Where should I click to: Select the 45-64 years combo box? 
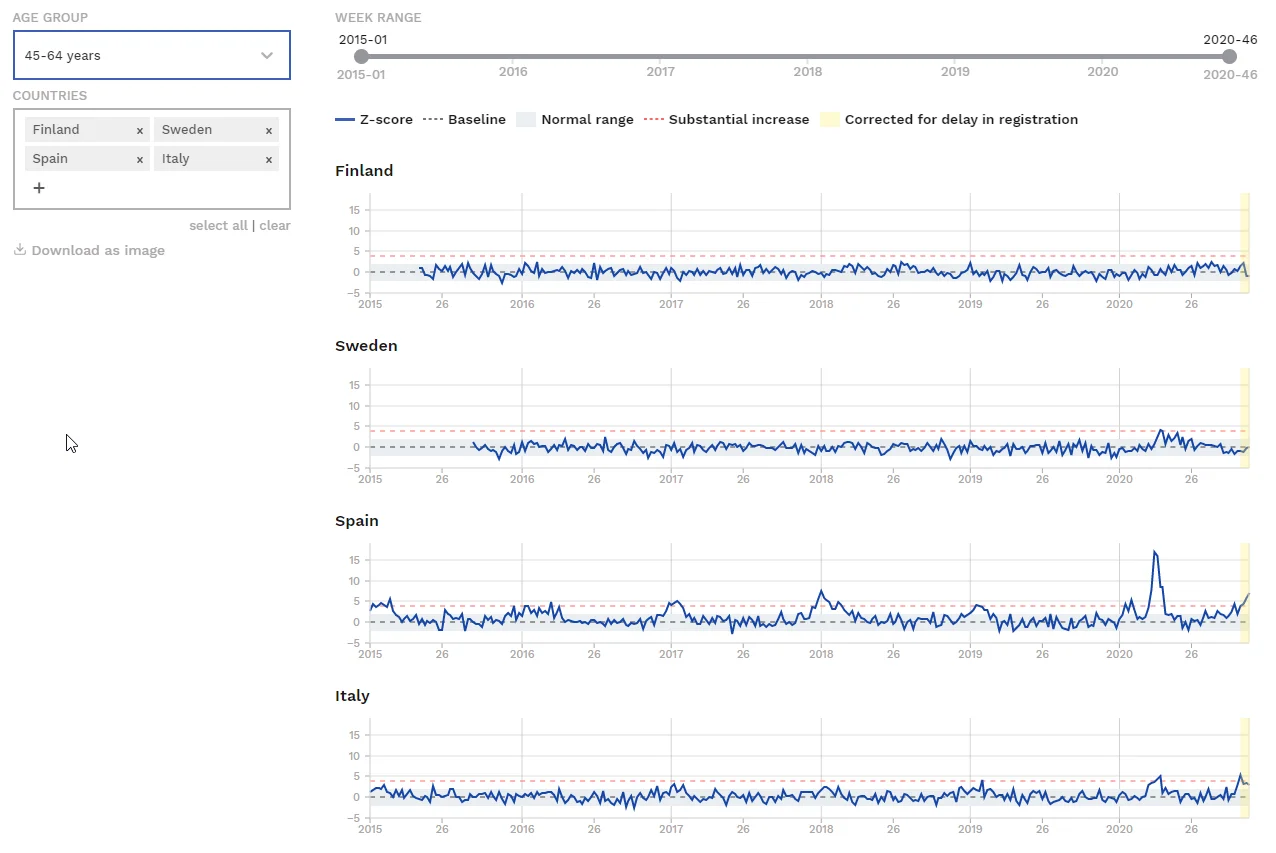pos(140,56)
